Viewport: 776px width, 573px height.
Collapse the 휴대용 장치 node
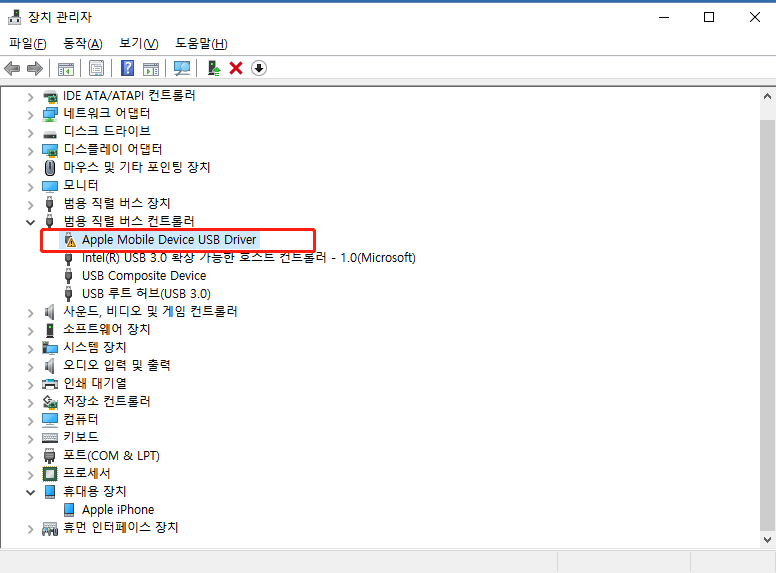(x=31, y=492)
